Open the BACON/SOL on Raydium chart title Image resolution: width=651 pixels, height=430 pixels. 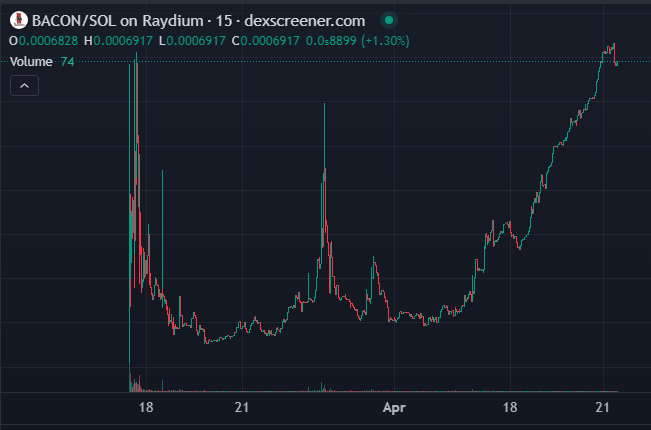[x=198, y=21]
